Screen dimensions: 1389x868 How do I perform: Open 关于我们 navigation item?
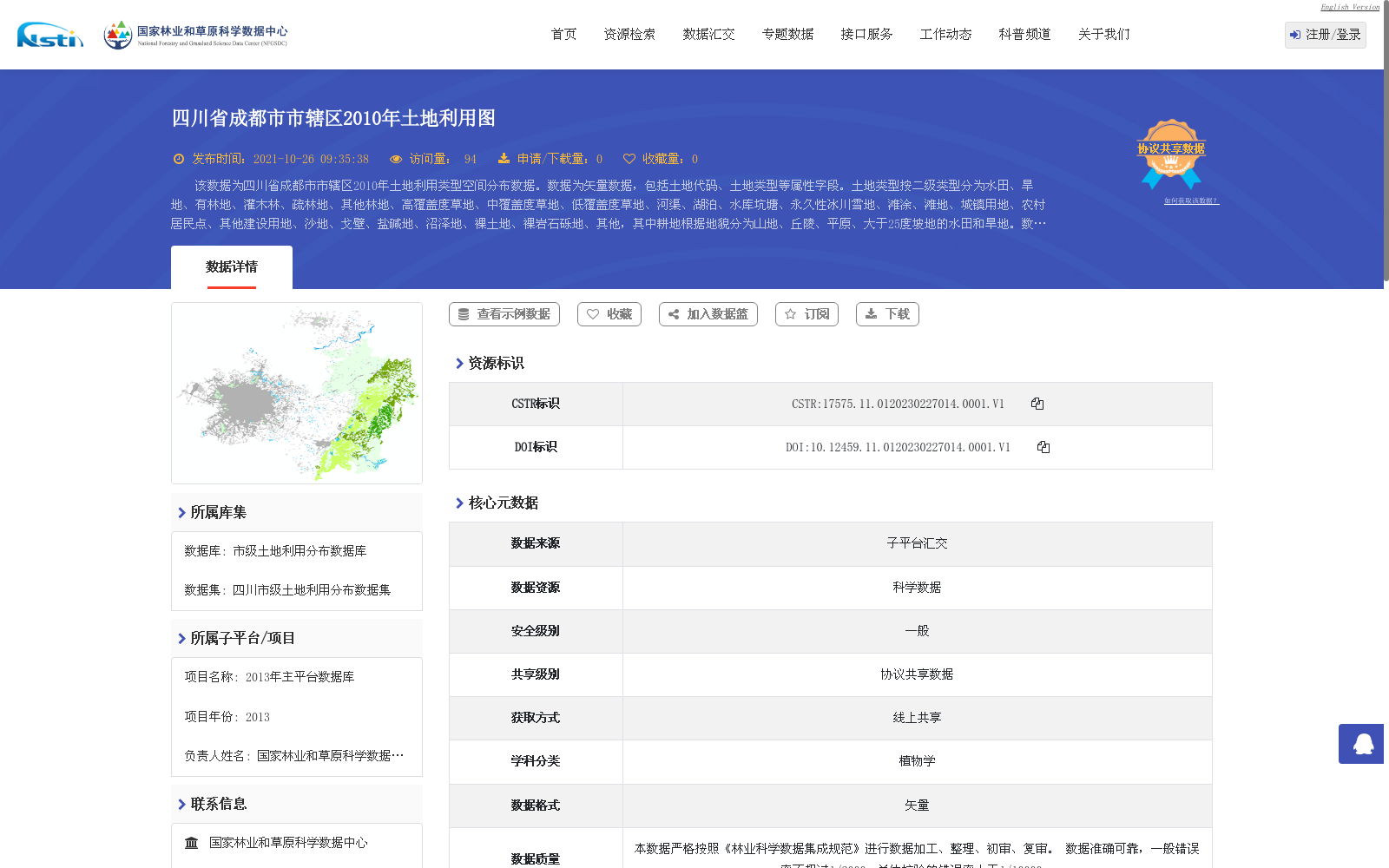1103,35
